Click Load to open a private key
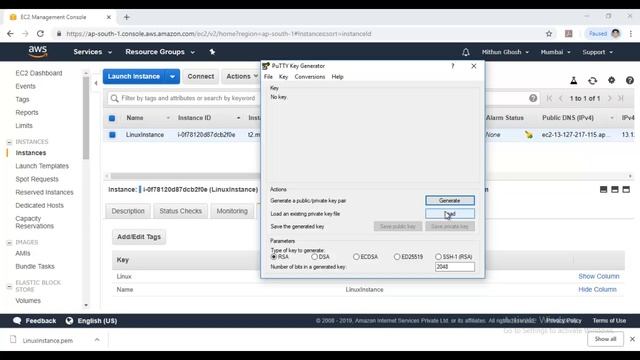640x360 pixels. tap(450, 213)
